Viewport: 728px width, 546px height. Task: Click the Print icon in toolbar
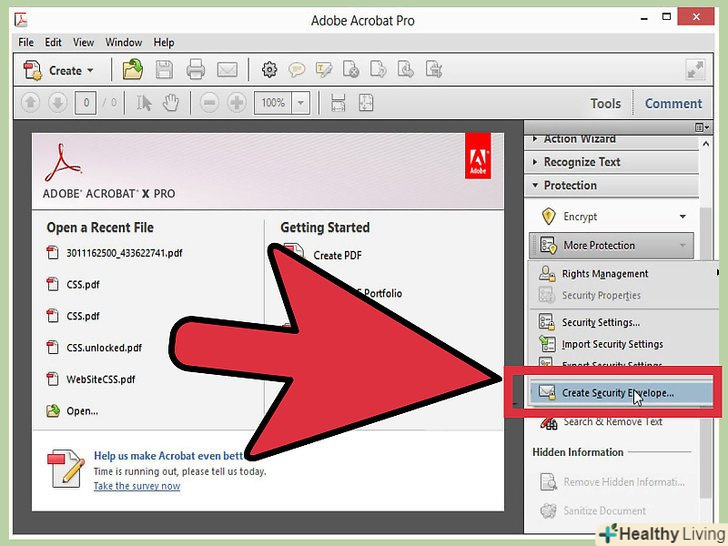(x=195, y=70)
